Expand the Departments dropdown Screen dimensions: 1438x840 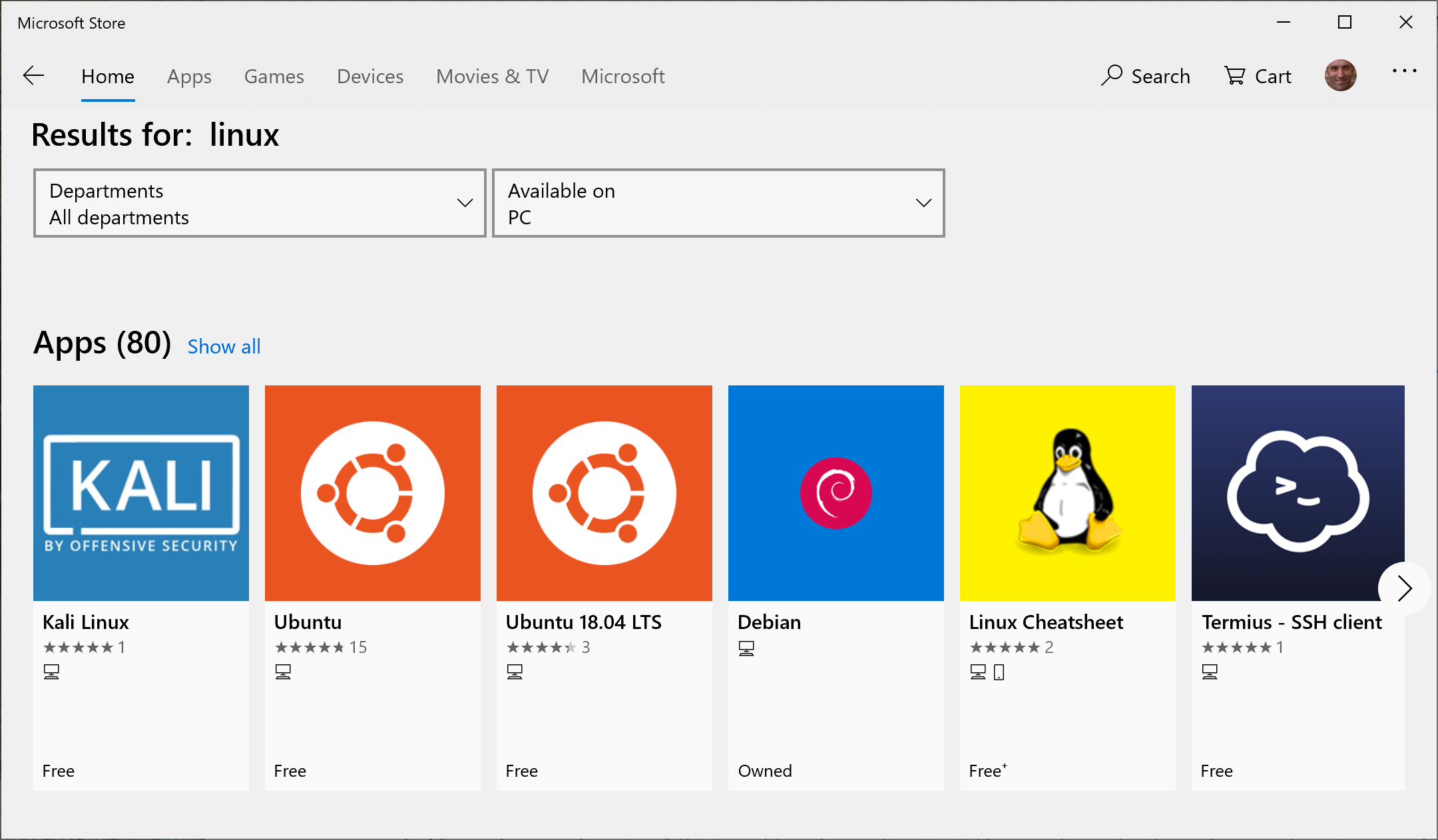[260, 203]
